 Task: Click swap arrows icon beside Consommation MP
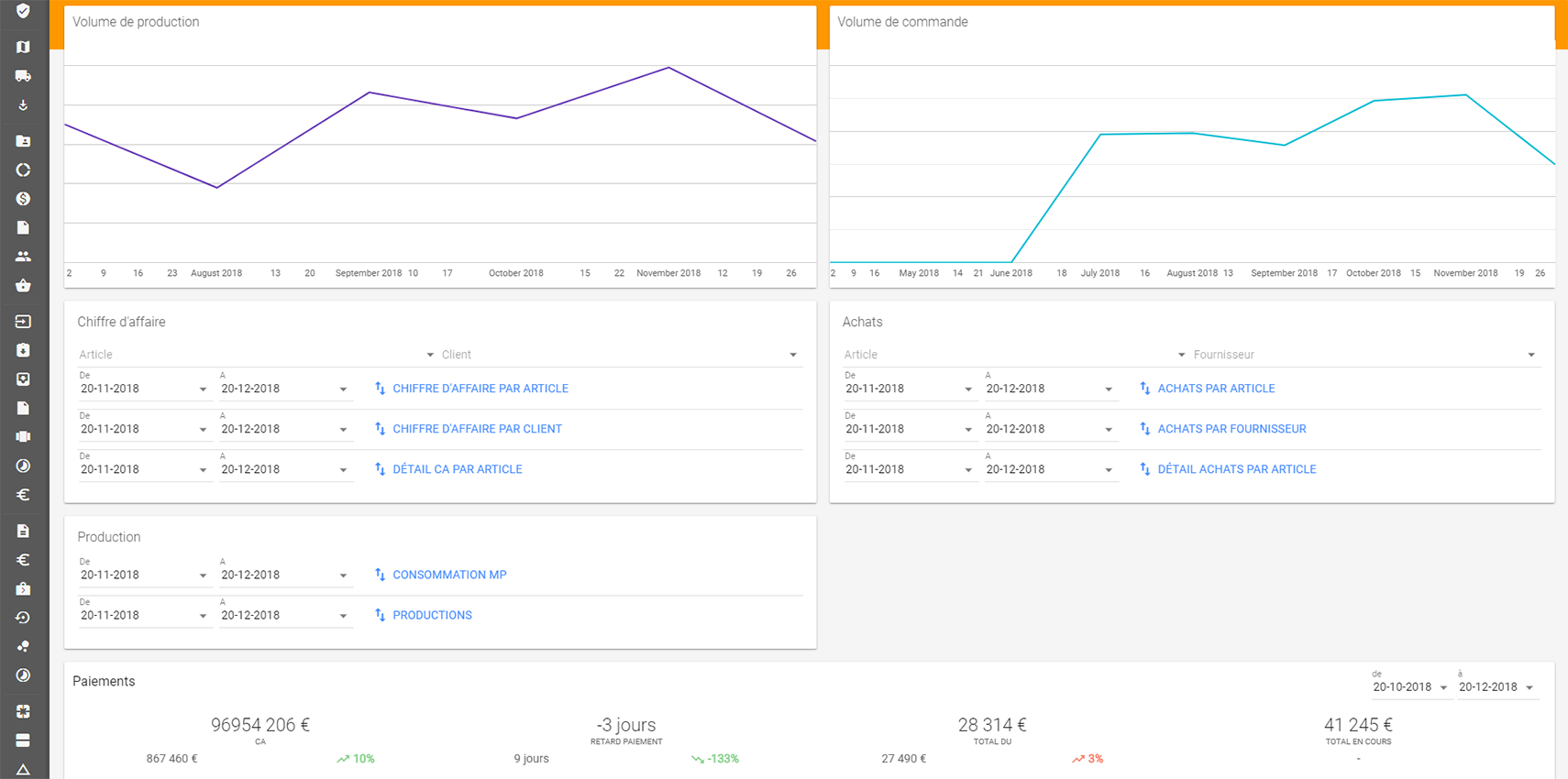tap(380, 575)
